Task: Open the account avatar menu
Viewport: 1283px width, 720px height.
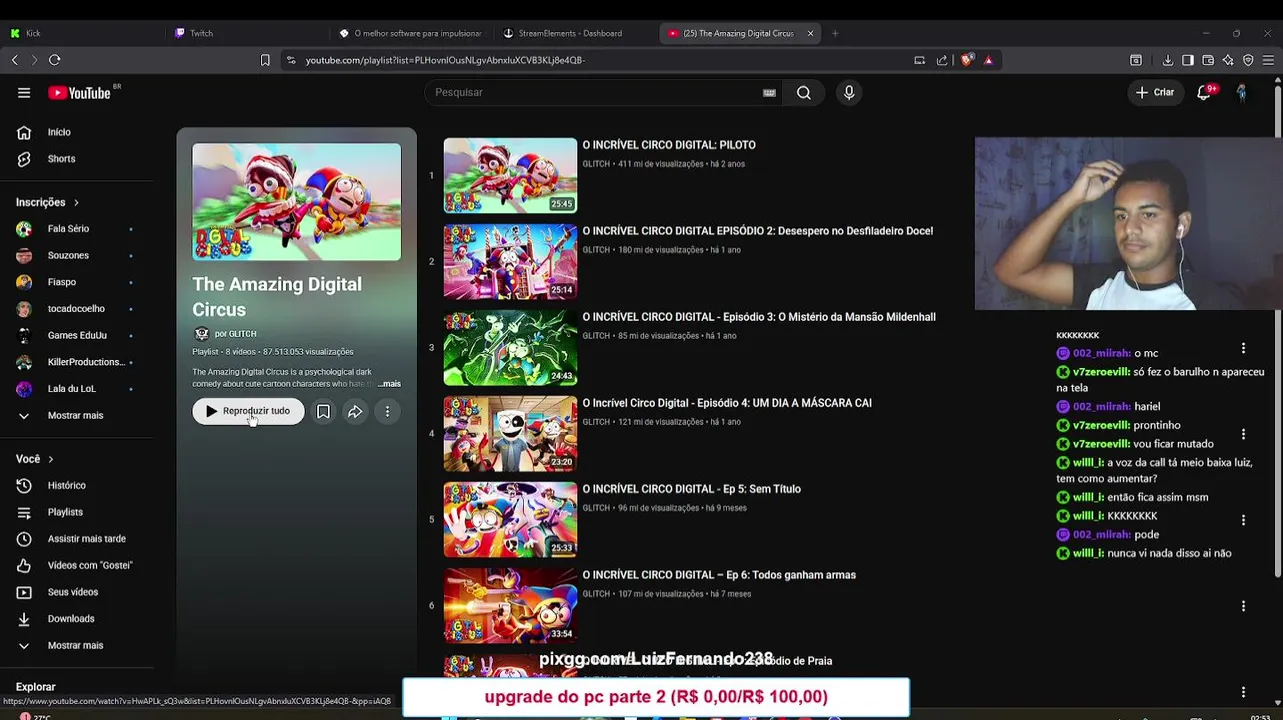Action: [x=1241, y=93]
